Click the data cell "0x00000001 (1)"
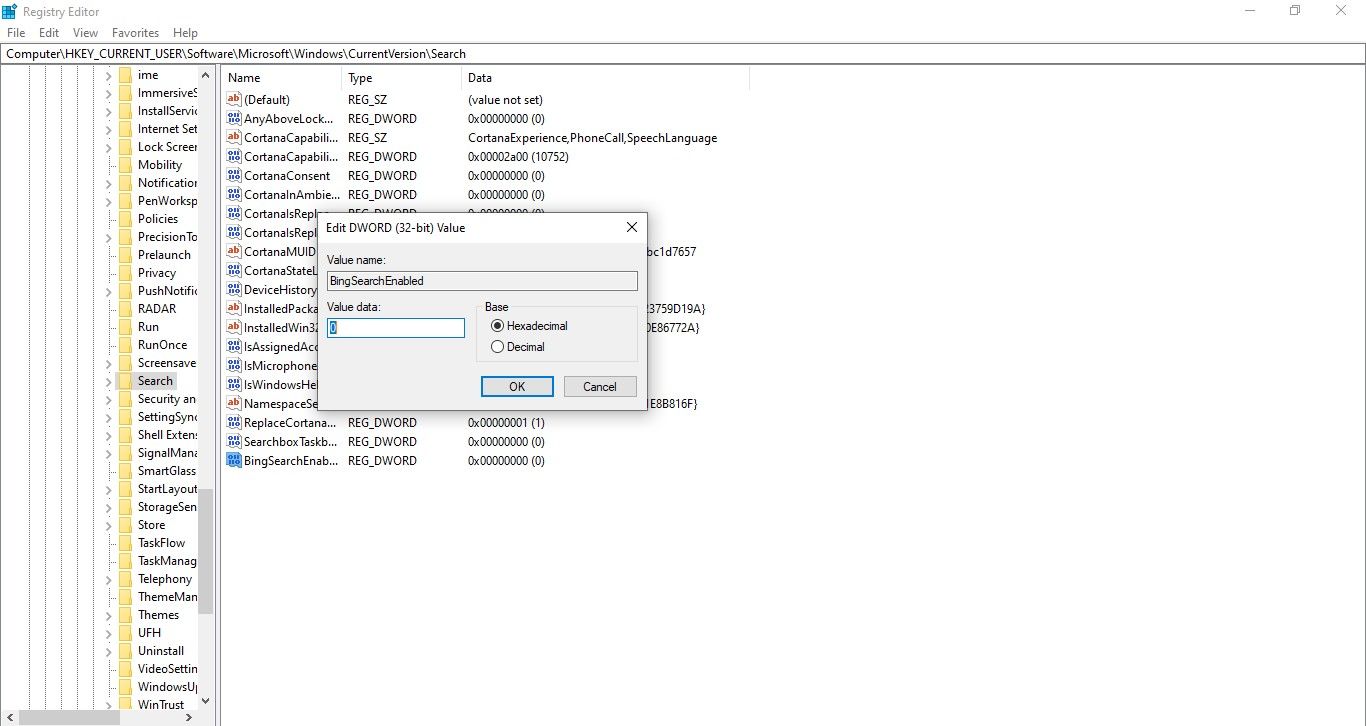 (x=506, y=423)
